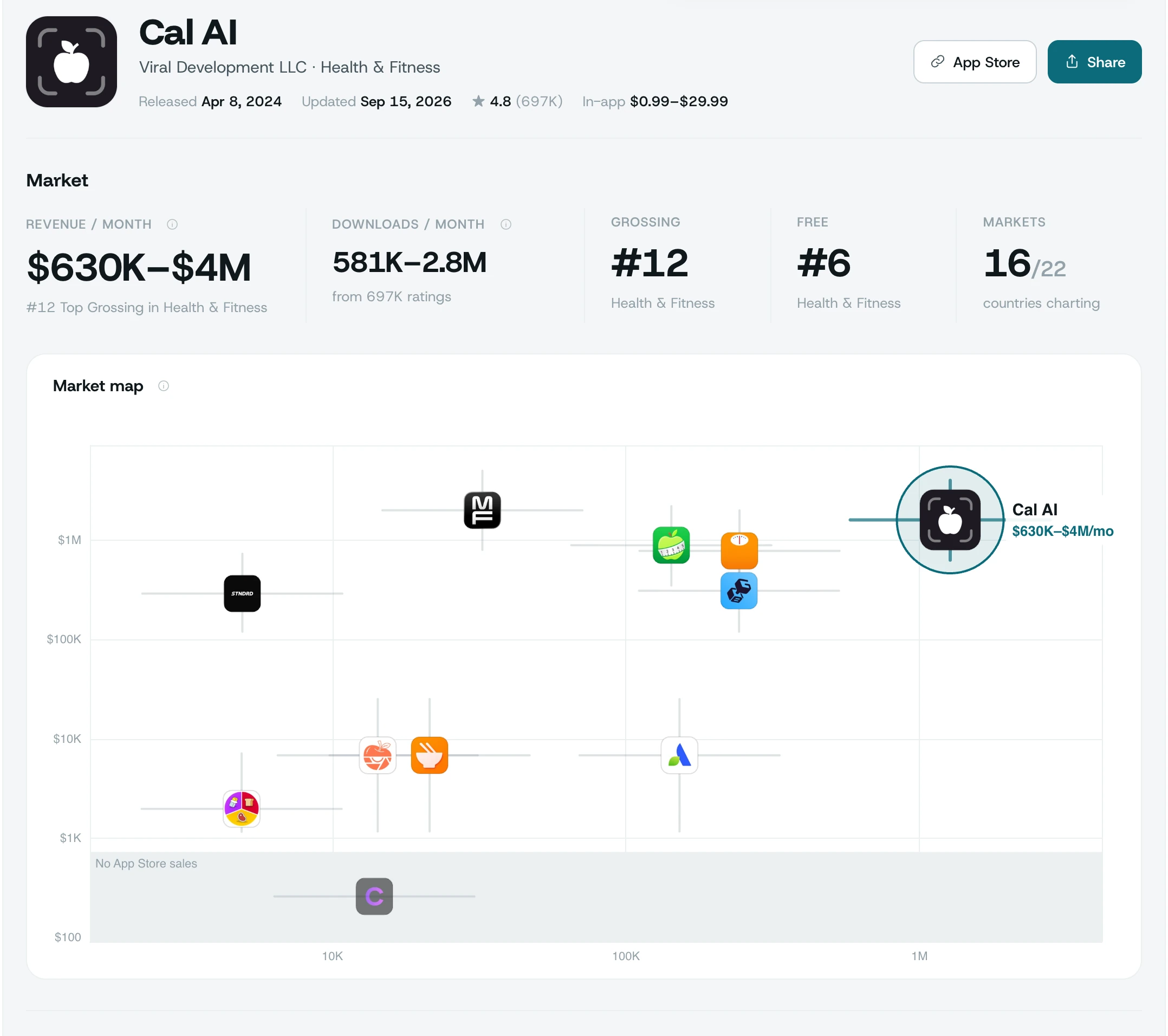
Task: Click the Released Apr 8, 2024 text
Action: coord(210,101)
